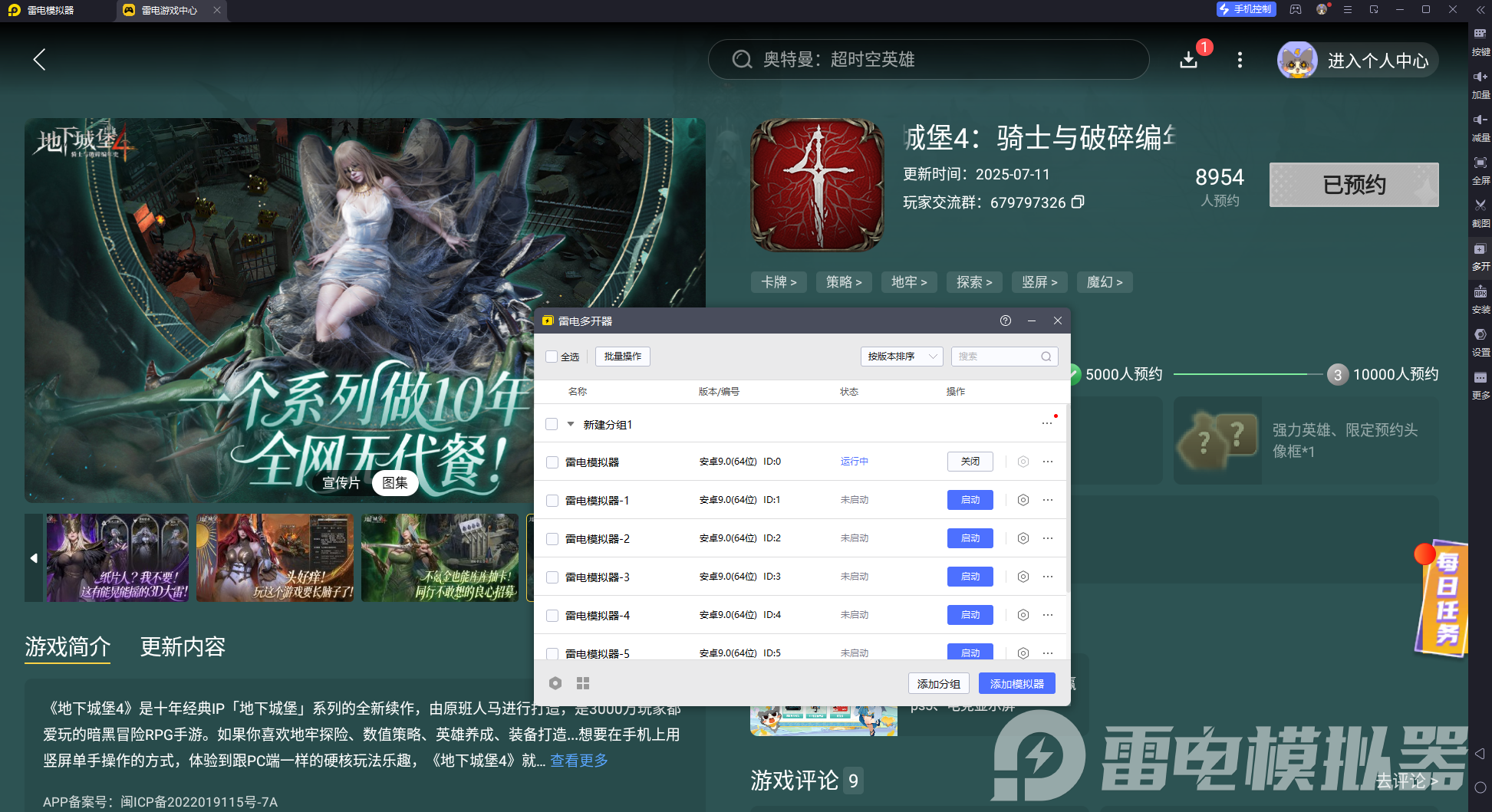Click the 添加模拟器 button
The height and width of the screenshot is (812, 1492).
click(1017, 683)
